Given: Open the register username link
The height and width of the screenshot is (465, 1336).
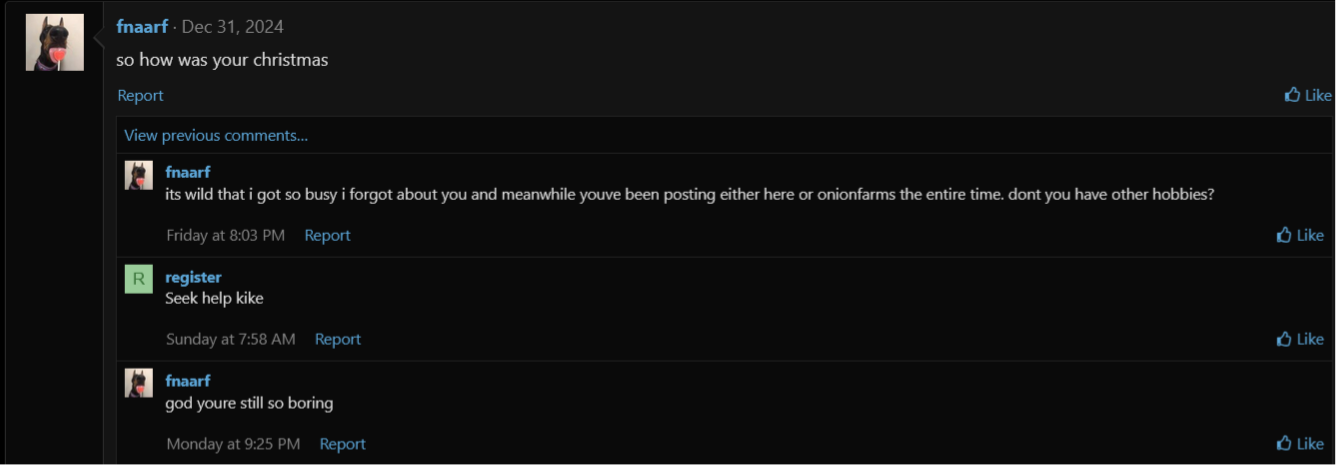Looking at the screenshot, I should pos(193,277).
